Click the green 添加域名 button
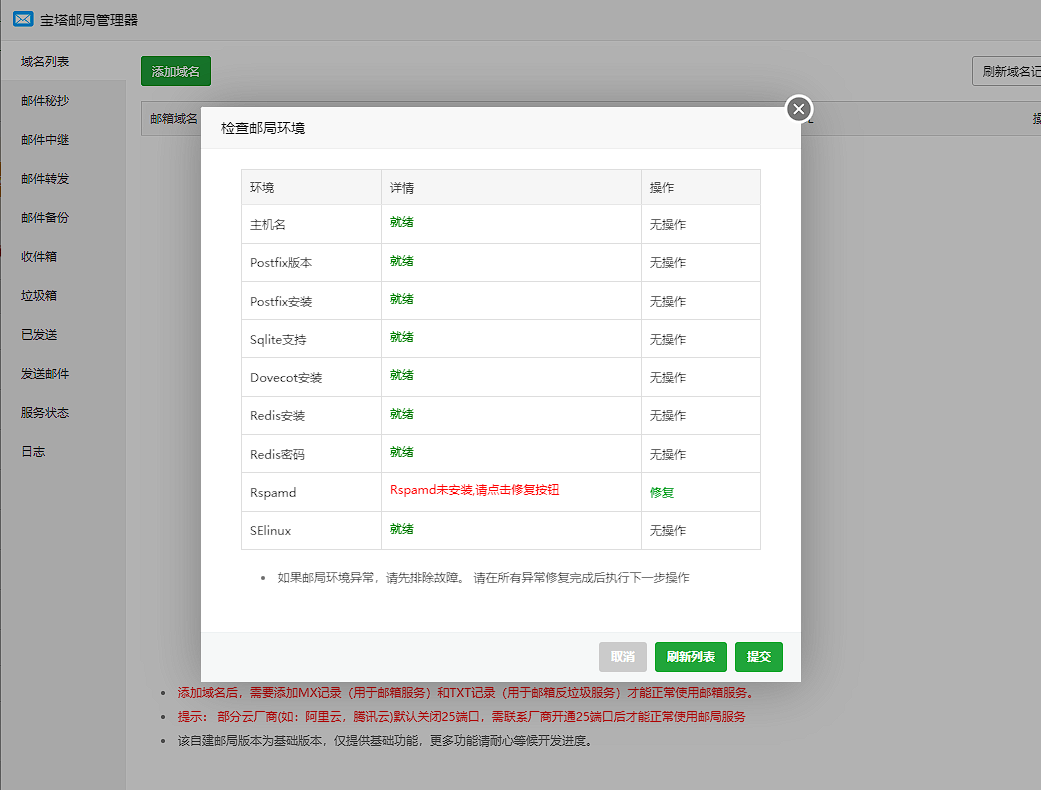This screenshot has height=790, width=1041. pyautogui.click(x=176, y=71)
